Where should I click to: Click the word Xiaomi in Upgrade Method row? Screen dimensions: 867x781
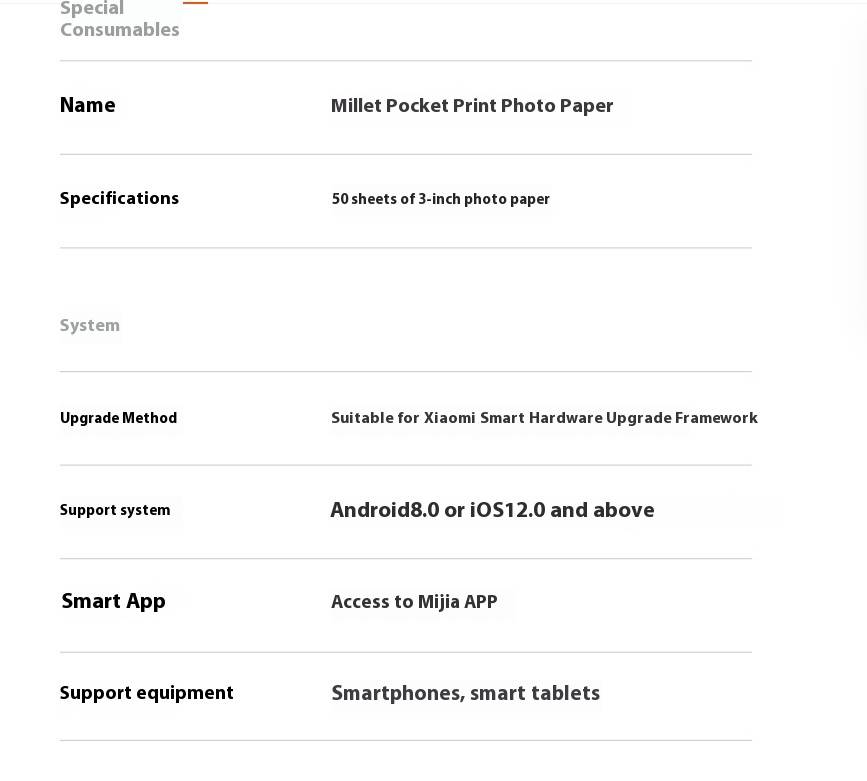pos(449,418)
